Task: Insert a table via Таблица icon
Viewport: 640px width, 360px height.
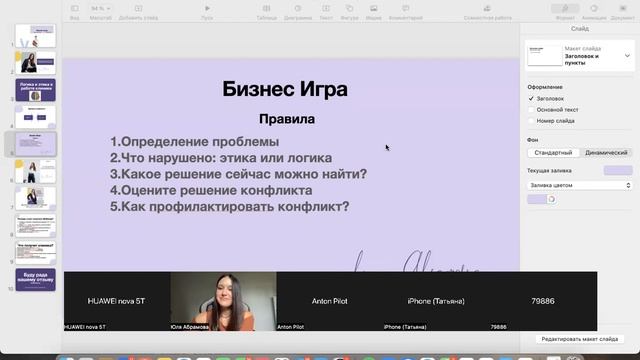Action: (x=267, y=9)
